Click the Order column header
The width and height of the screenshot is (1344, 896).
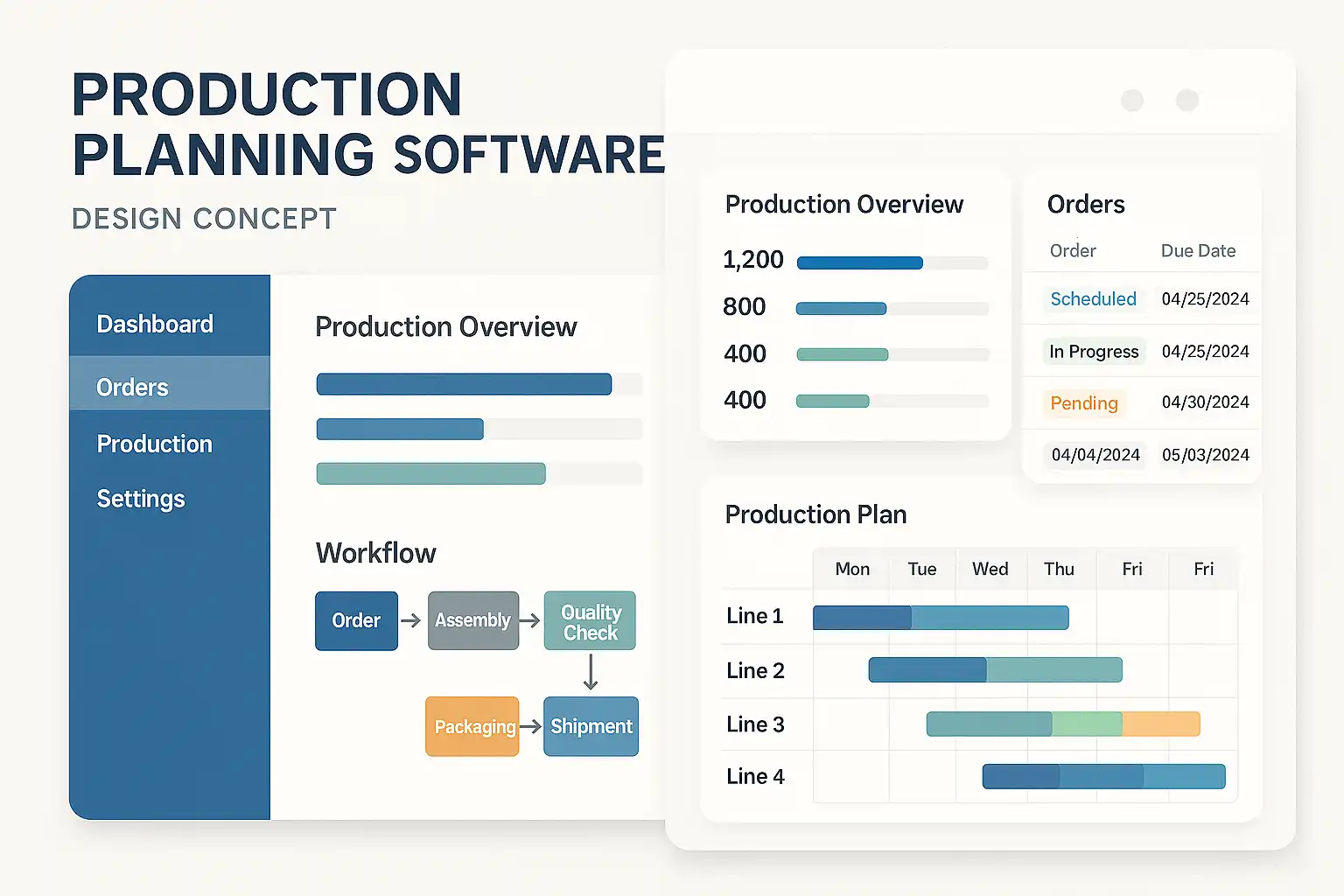(1073, 251)
